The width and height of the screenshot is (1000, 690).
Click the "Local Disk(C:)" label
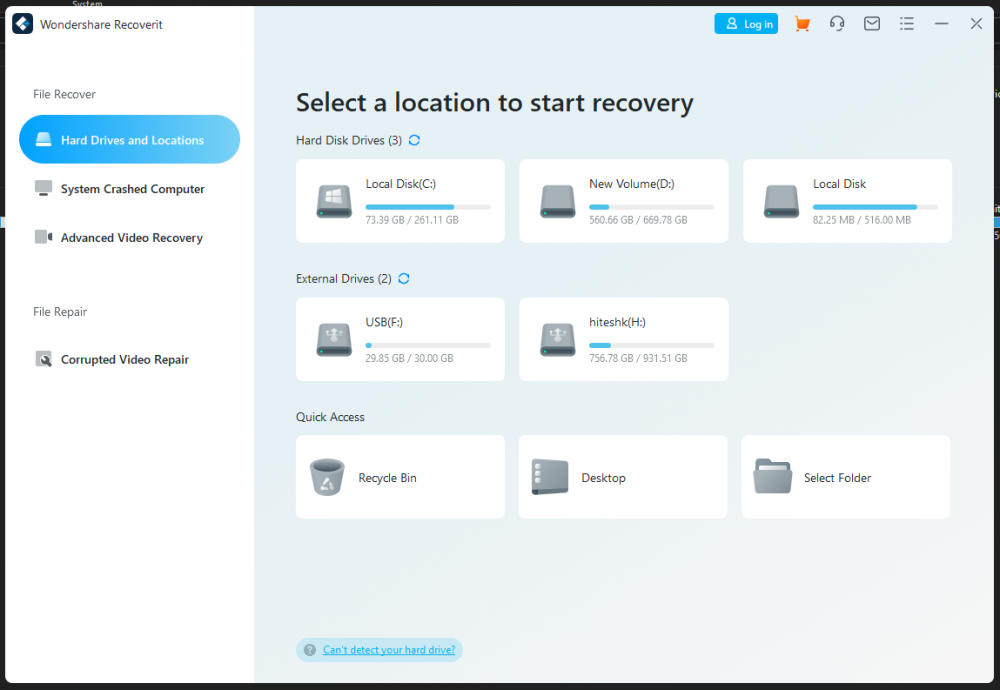pyautogui.click(x=401, y=184)
